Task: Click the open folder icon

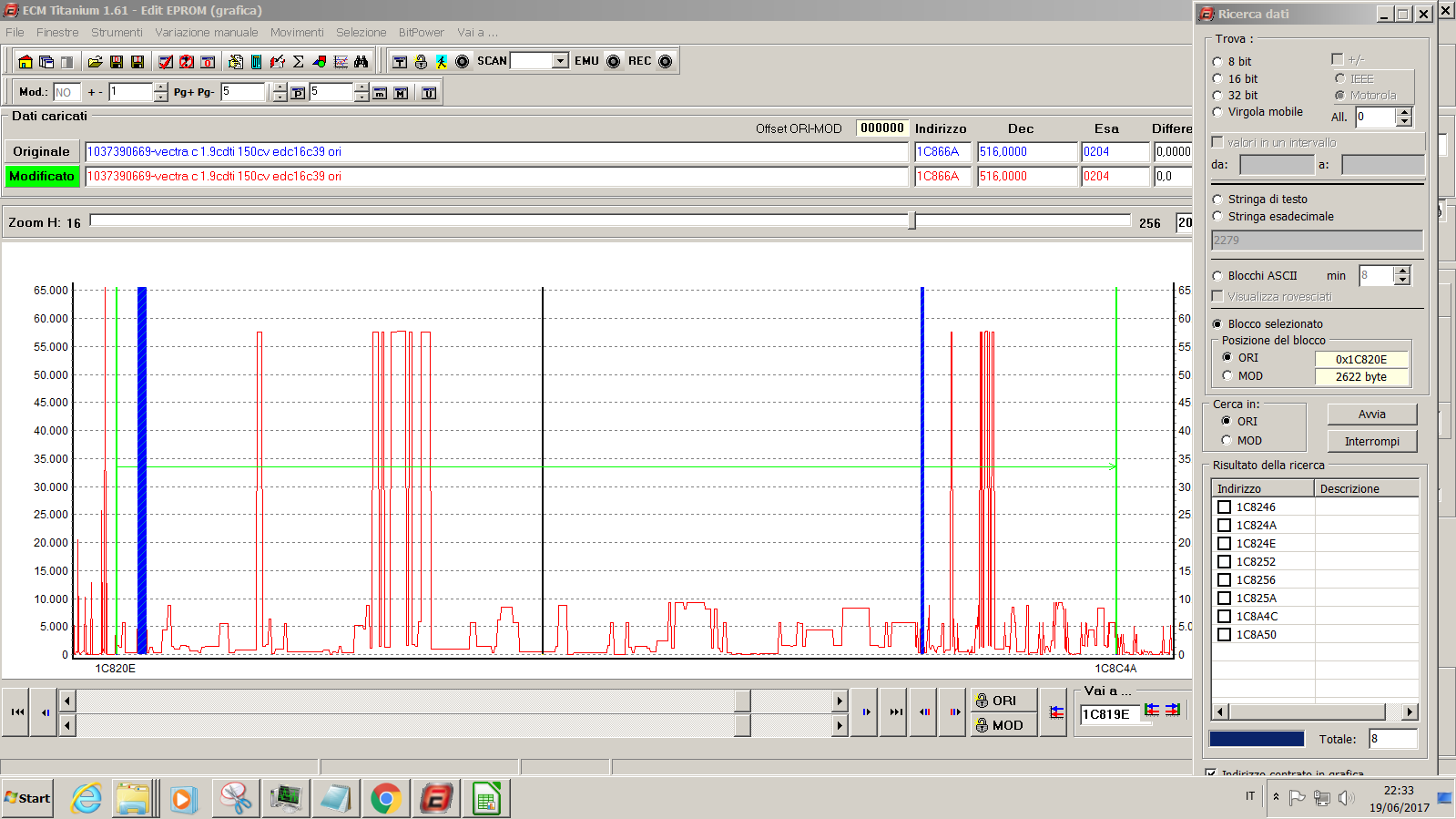Action: [x=95, y=62]
